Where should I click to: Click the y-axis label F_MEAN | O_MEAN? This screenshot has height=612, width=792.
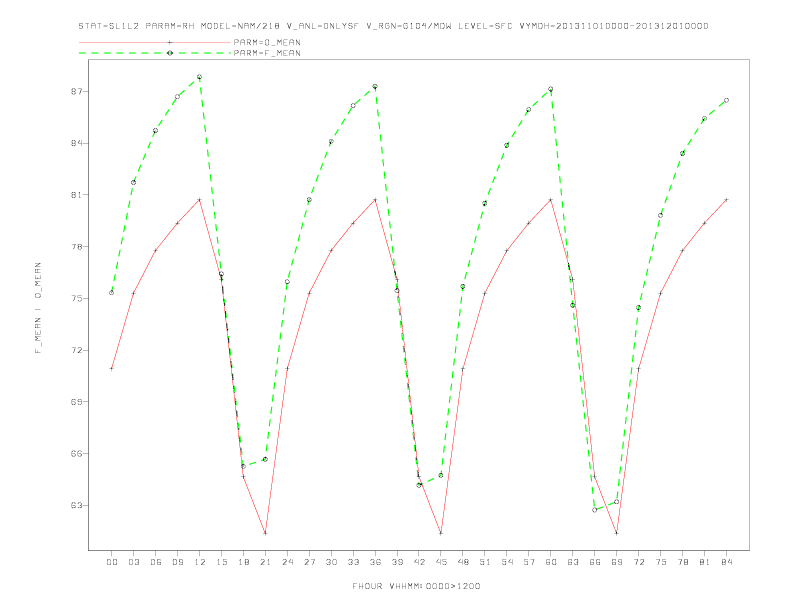(38, 308)
